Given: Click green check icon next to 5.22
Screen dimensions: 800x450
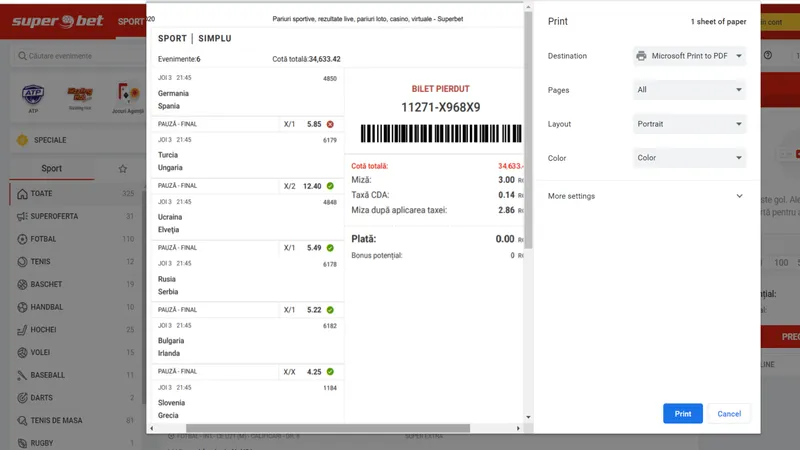Looking at the screenshot, I should [x=330, y=310].
